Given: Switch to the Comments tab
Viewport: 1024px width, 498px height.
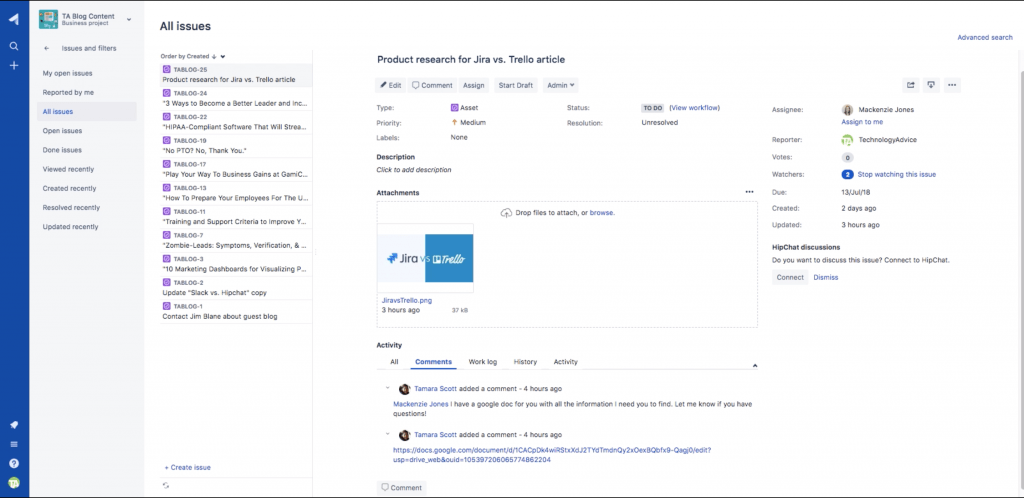Looking at the screenshot, I should (434, 362).
